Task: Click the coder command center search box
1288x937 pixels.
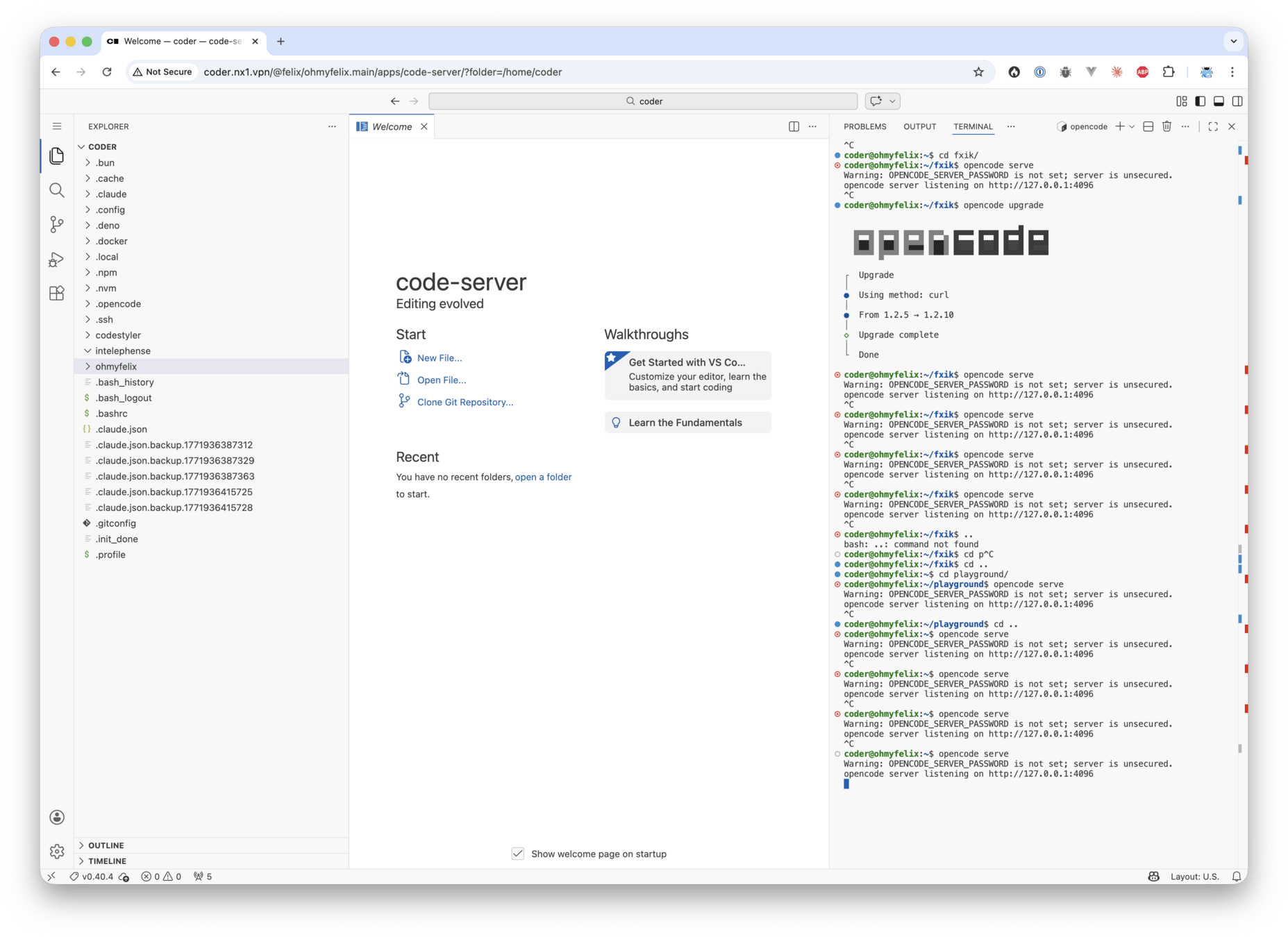Action: tap(644, 101)
